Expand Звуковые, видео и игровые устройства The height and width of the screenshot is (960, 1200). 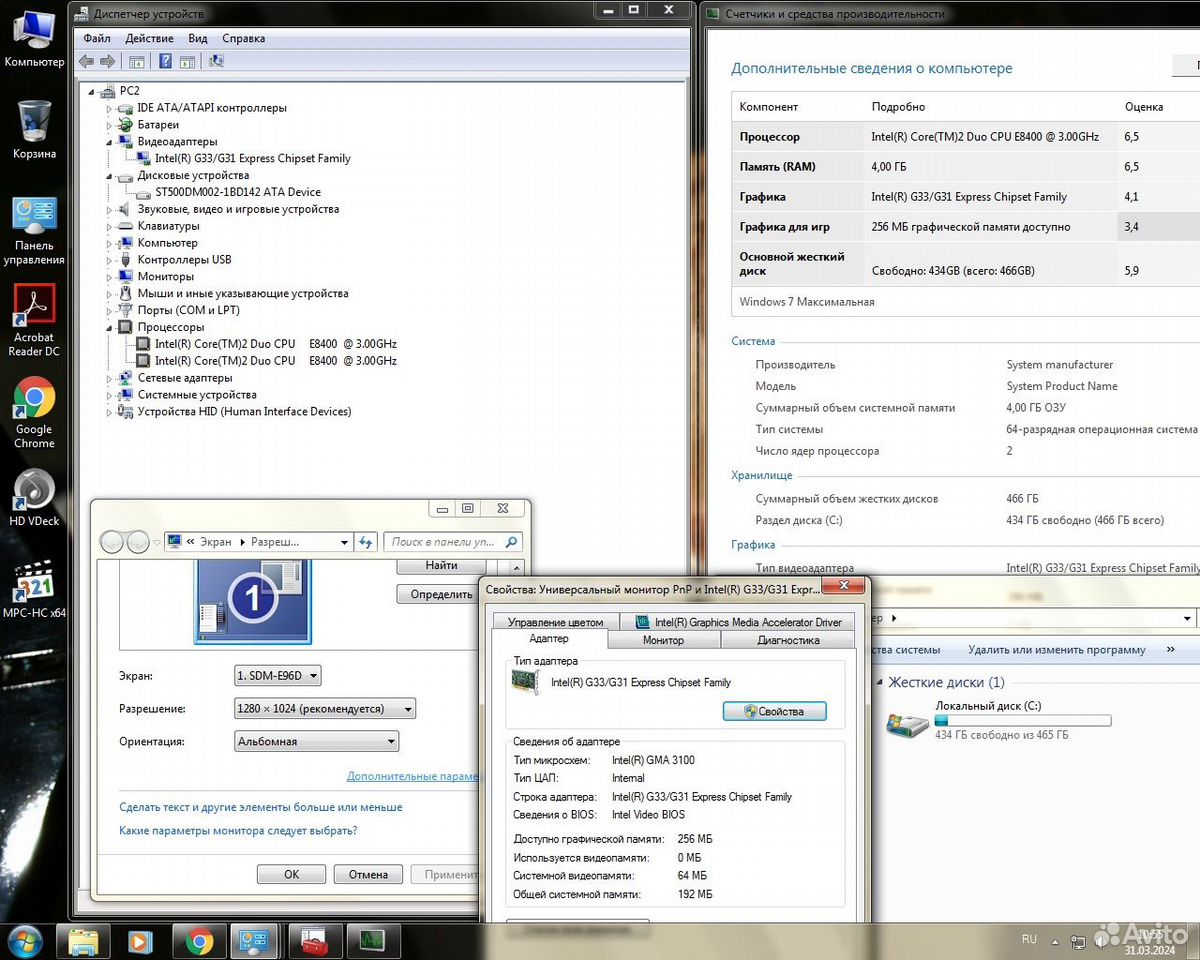(x=111, y=209)
